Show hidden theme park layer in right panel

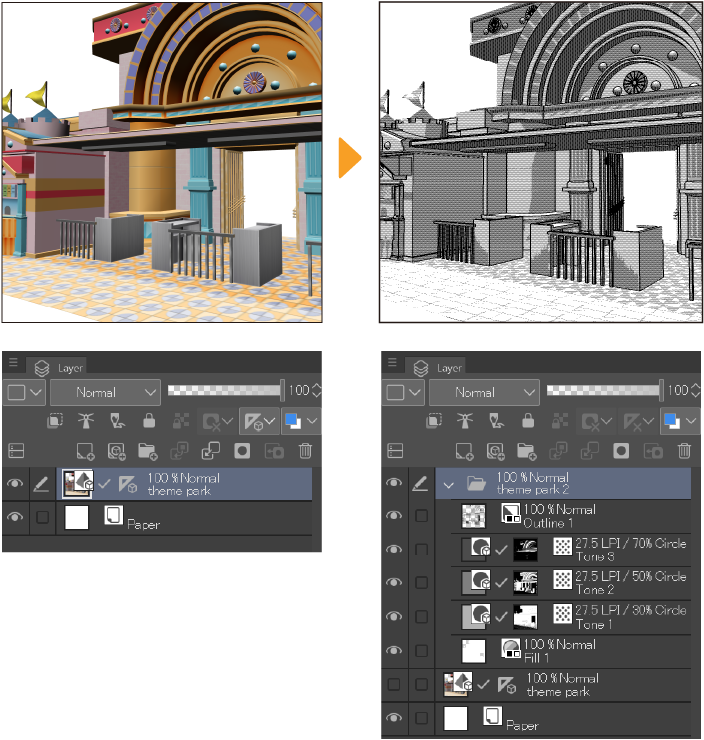[394, 684]
